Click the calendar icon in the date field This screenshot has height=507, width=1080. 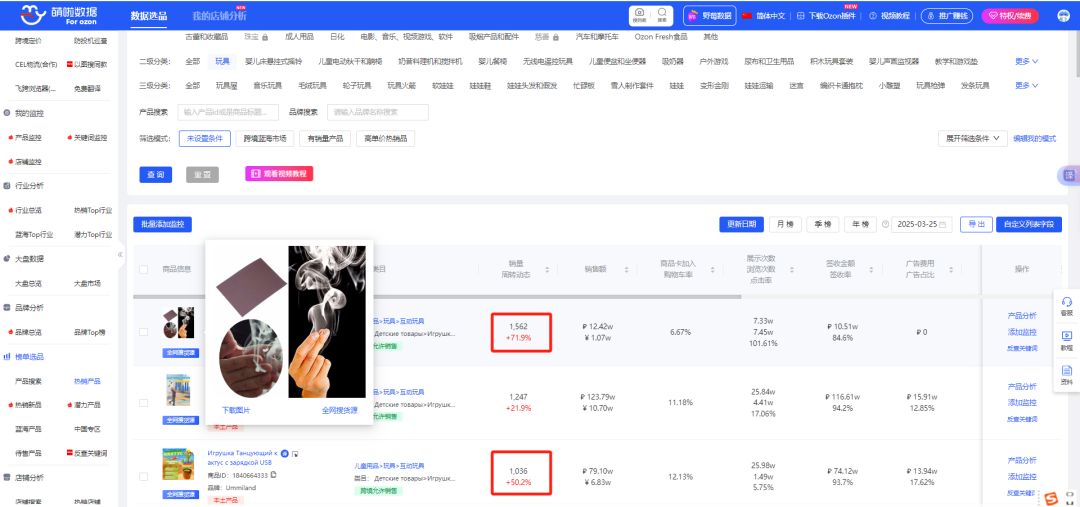(x=942, y=225)
